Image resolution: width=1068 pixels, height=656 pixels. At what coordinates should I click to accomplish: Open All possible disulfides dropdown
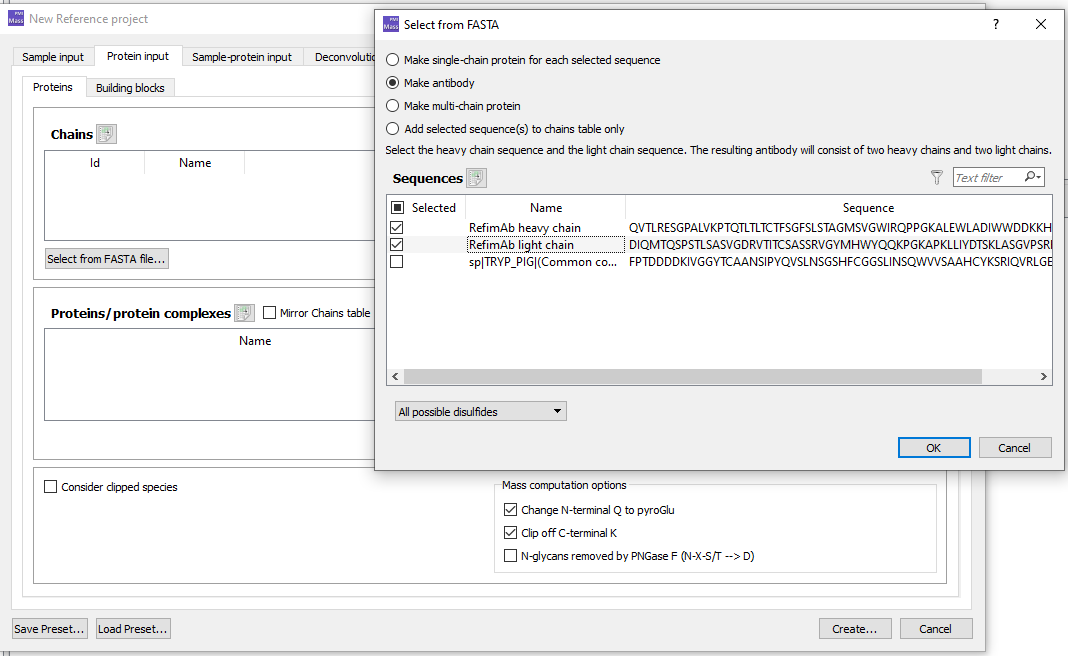click(480, 412)
